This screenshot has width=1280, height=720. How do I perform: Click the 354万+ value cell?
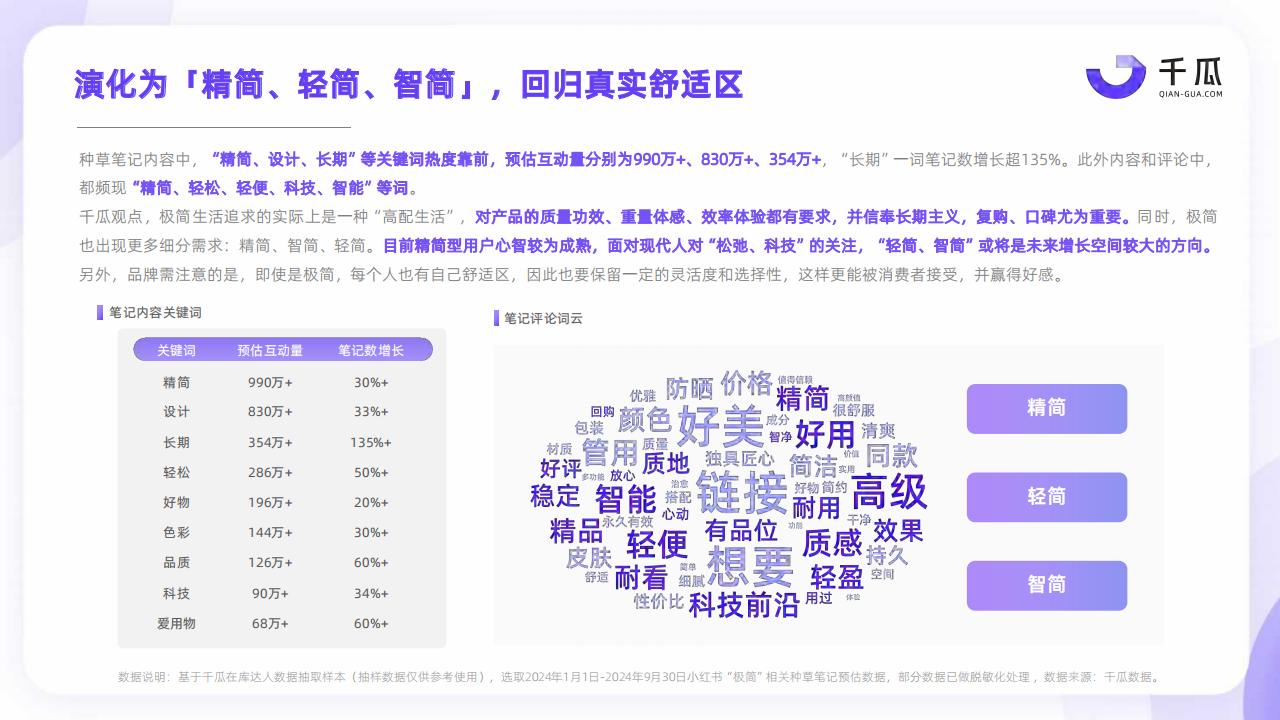coord(270,442)
